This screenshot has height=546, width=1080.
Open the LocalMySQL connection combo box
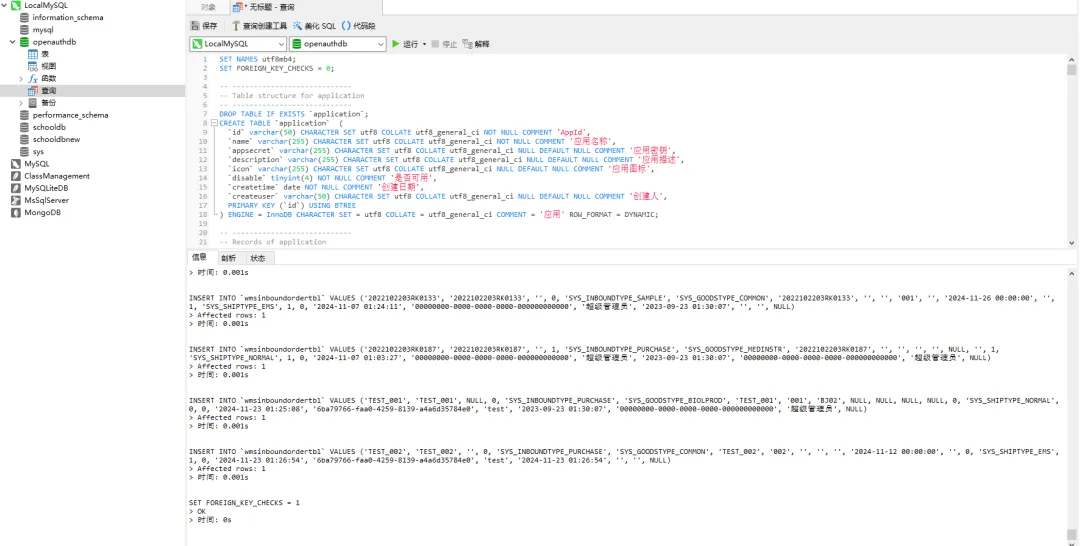[238, 44]
